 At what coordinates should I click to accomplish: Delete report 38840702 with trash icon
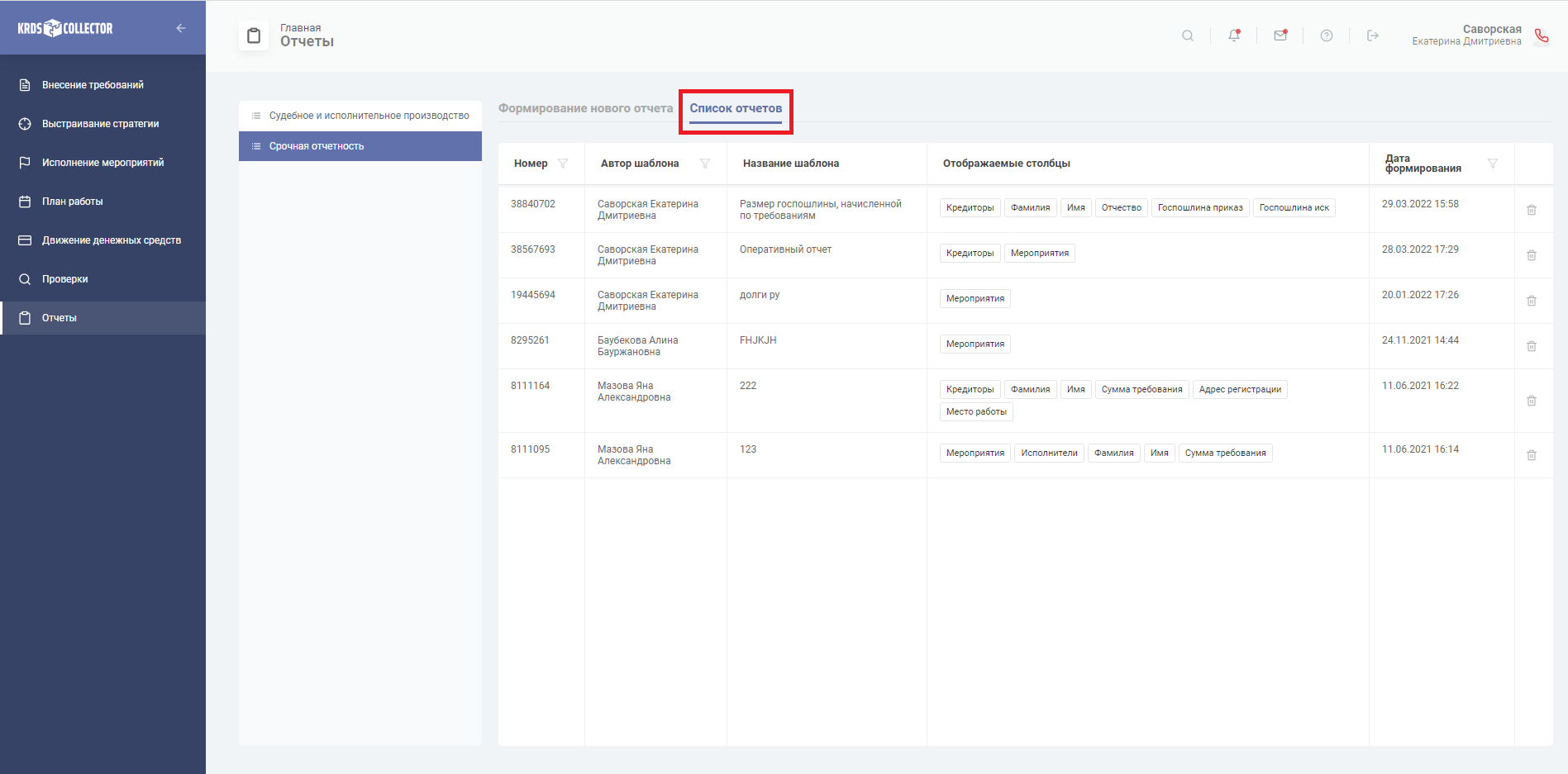1531,210
